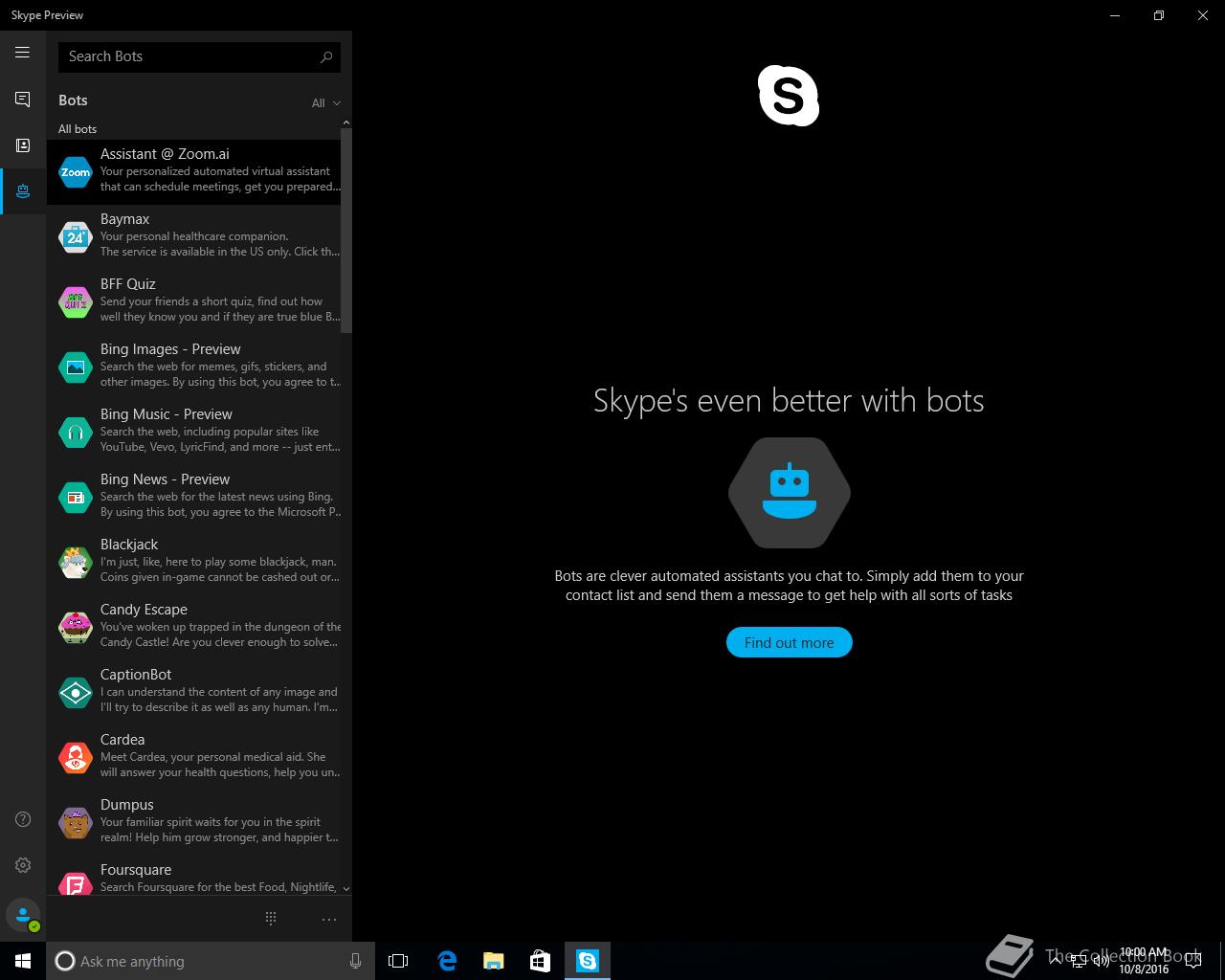Select Assistant @ Zoom.ai in the list
Viewport: 1225px width, 980px height.
click(x=194, y=172)
